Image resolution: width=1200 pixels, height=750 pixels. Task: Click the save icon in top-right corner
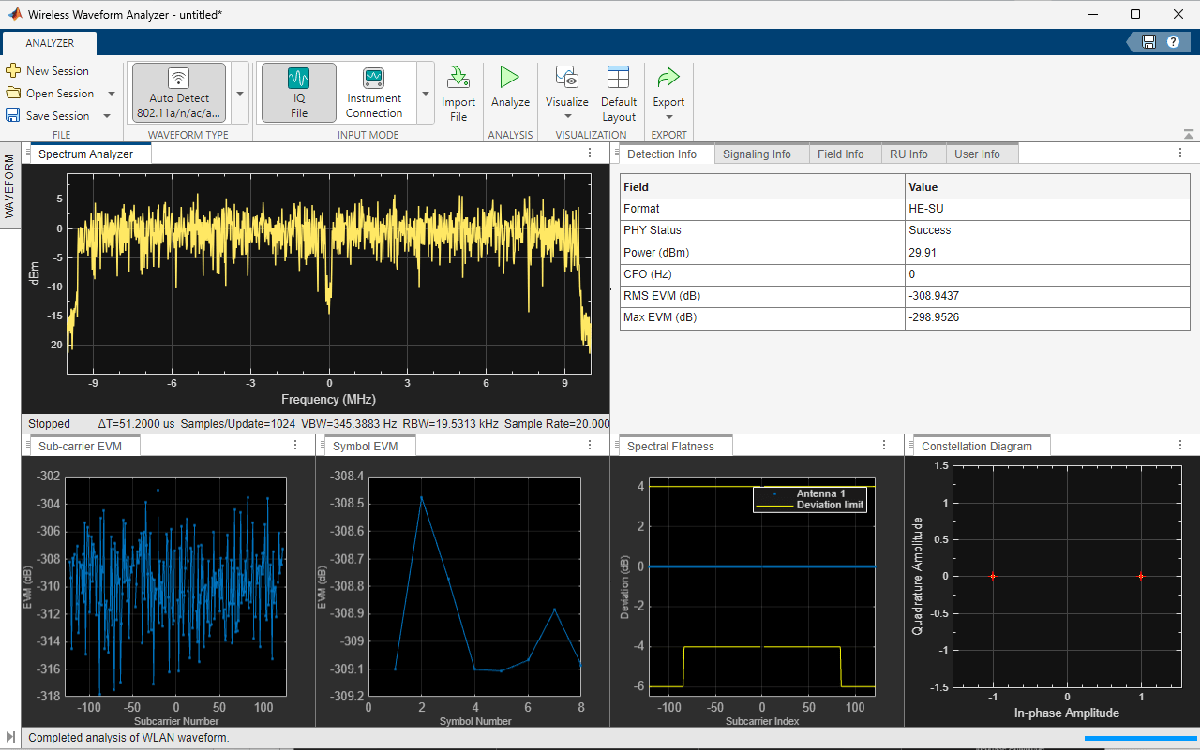tap(1149, 42)
